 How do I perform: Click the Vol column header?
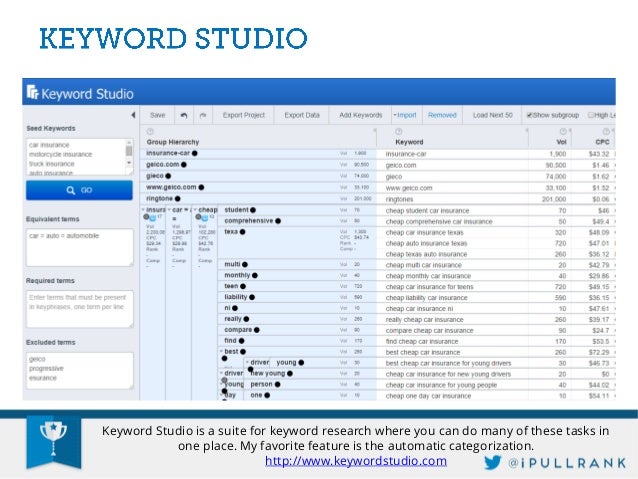pos(562,142)
